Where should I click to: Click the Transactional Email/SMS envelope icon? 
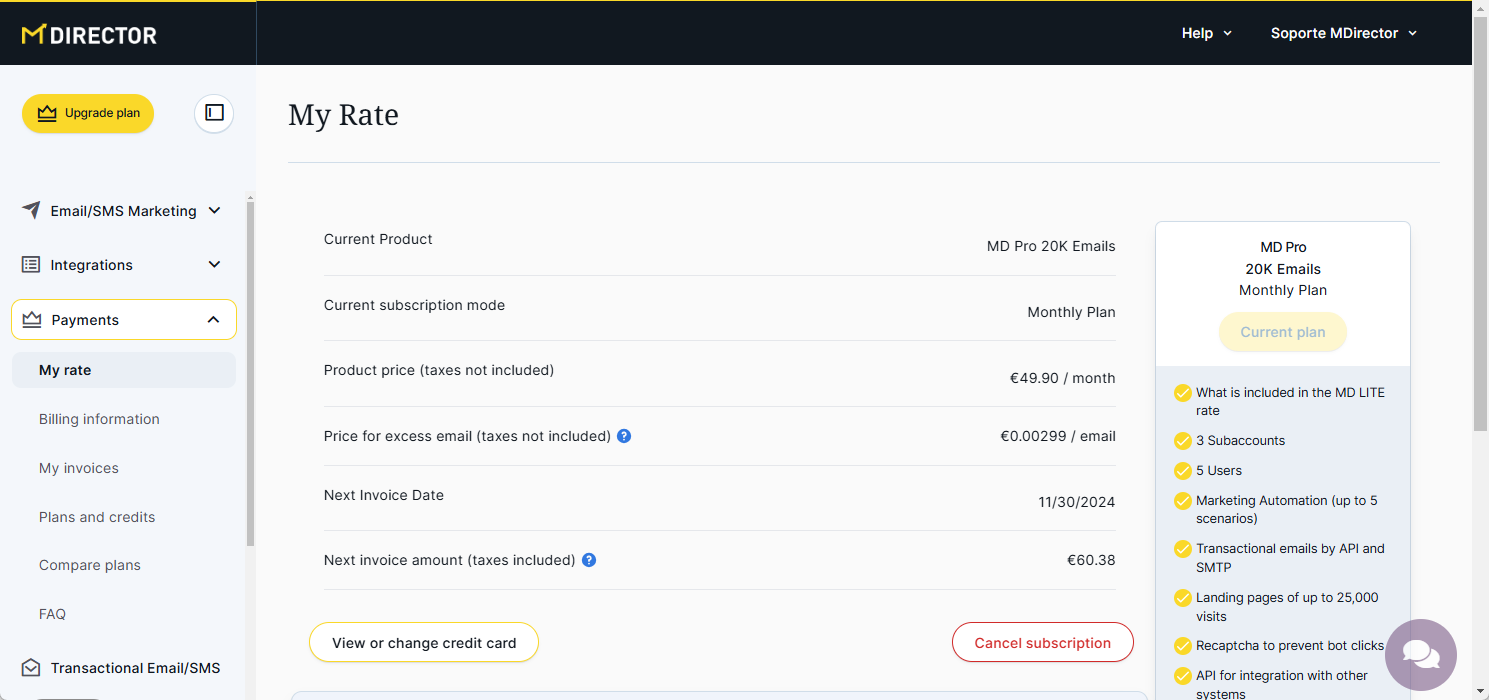tap(31, 668)
